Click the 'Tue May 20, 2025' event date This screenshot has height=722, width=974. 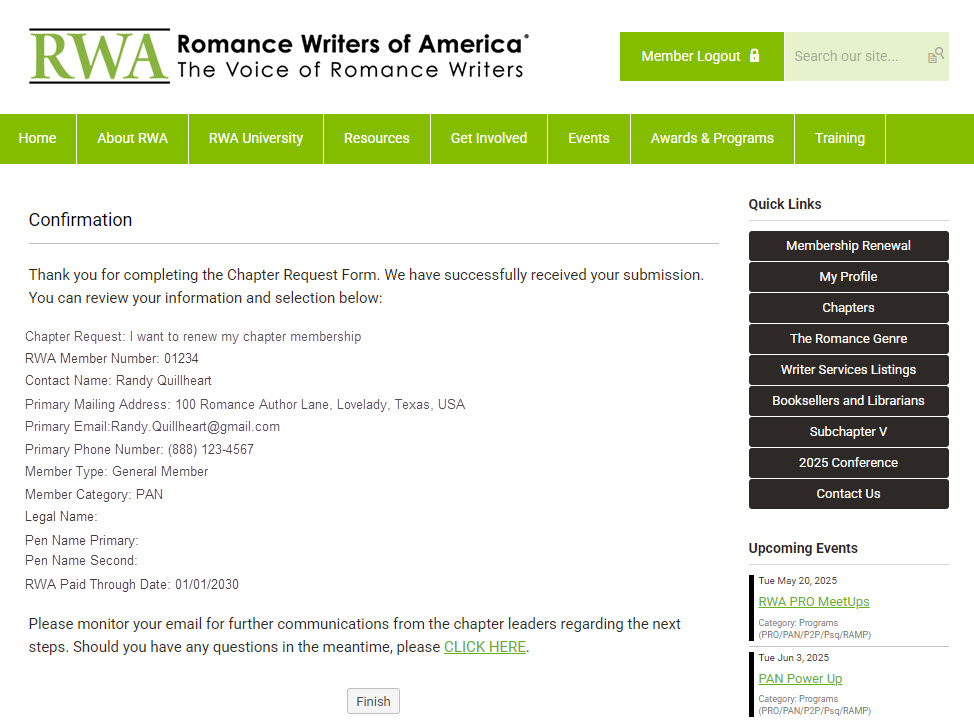(x=798, y=581)
